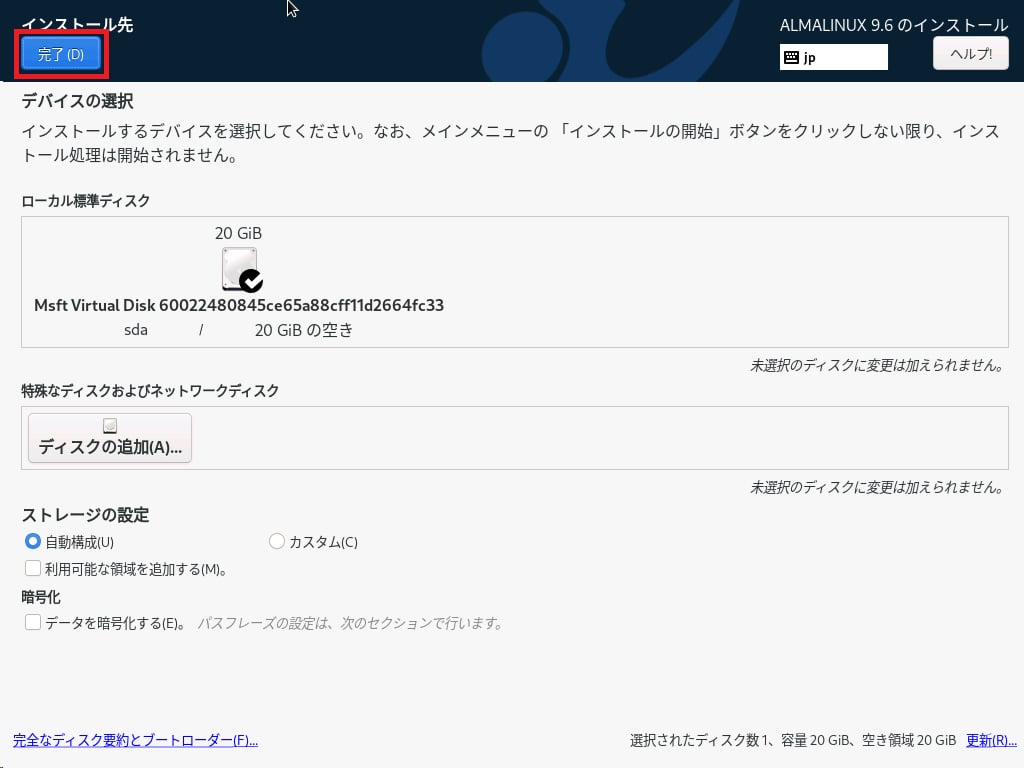
Task: Enable 利用可能な領域を追加する(M) checkbox
Action: (x=33, y=569)
